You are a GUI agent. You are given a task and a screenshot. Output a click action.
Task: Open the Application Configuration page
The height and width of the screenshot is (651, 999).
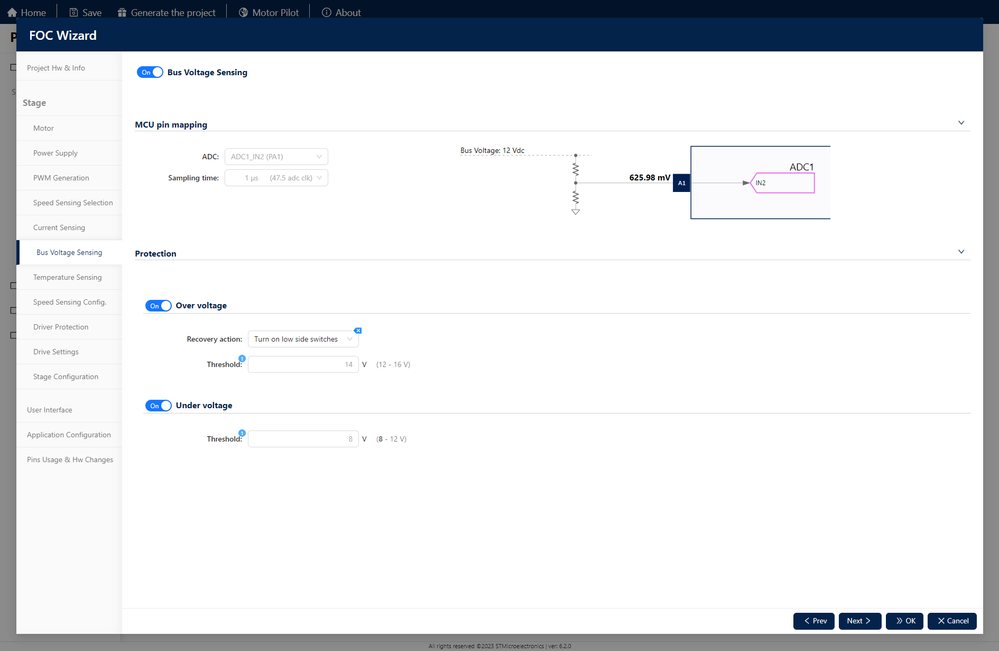tap(69, 434)
